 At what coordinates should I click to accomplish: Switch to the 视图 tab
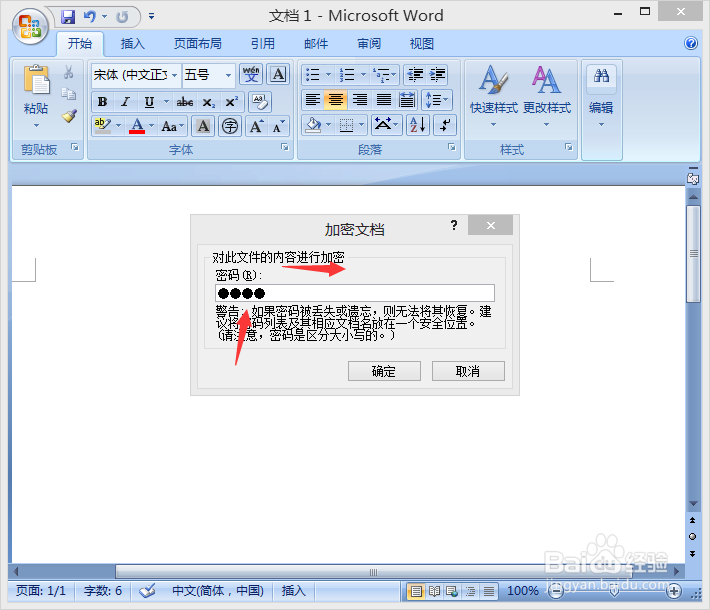click(422, 43)
